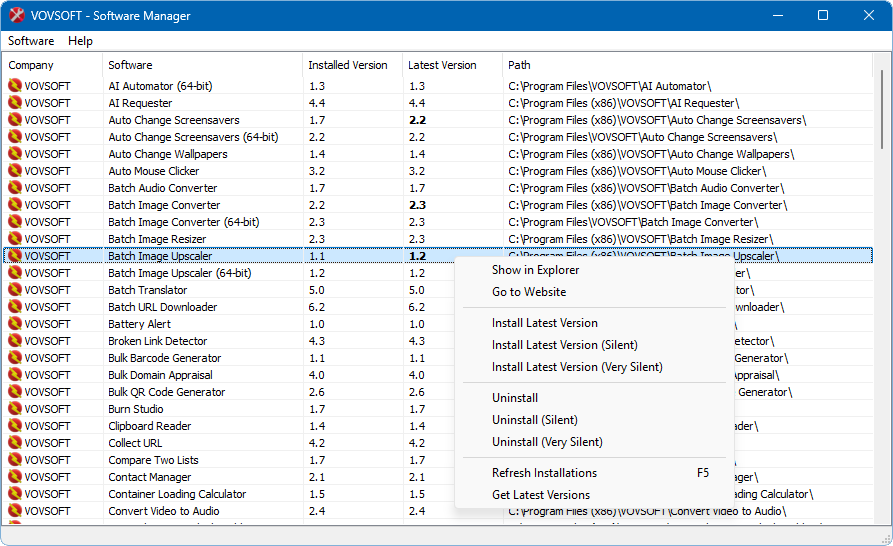Select Batch Audio Converter software name

click(x=163, y=188)
